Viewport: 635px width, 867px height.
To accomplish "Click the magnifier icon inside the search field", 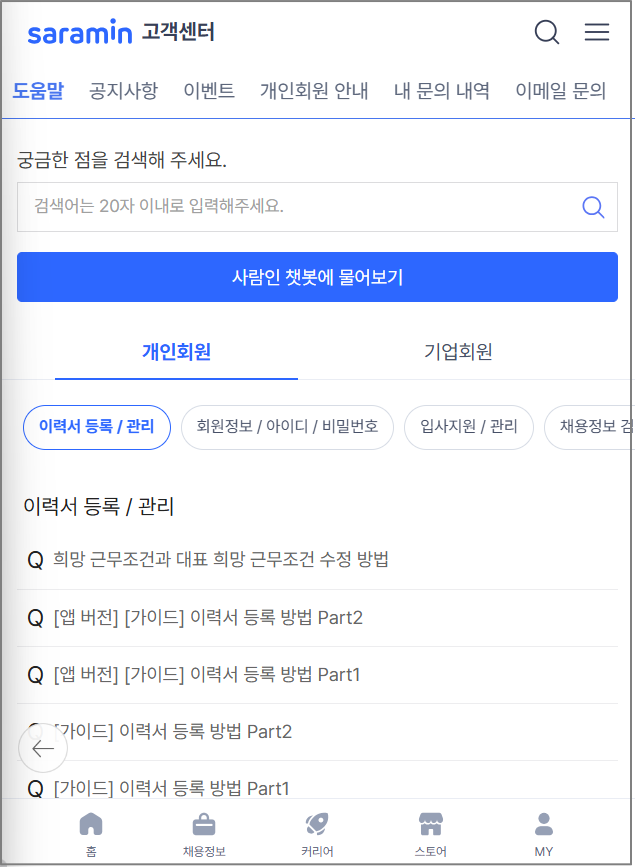I will pos(593,207).
